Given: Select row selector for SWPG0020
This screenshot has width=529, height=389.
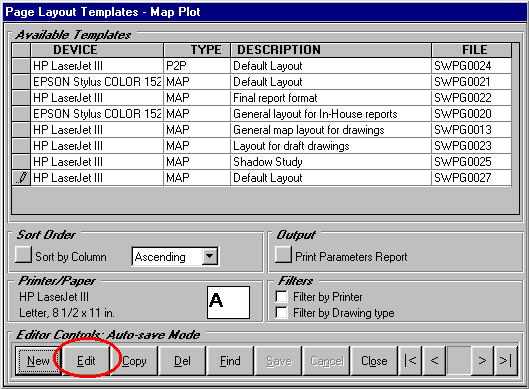Looking at the screenshot, I should click(21, 114).
